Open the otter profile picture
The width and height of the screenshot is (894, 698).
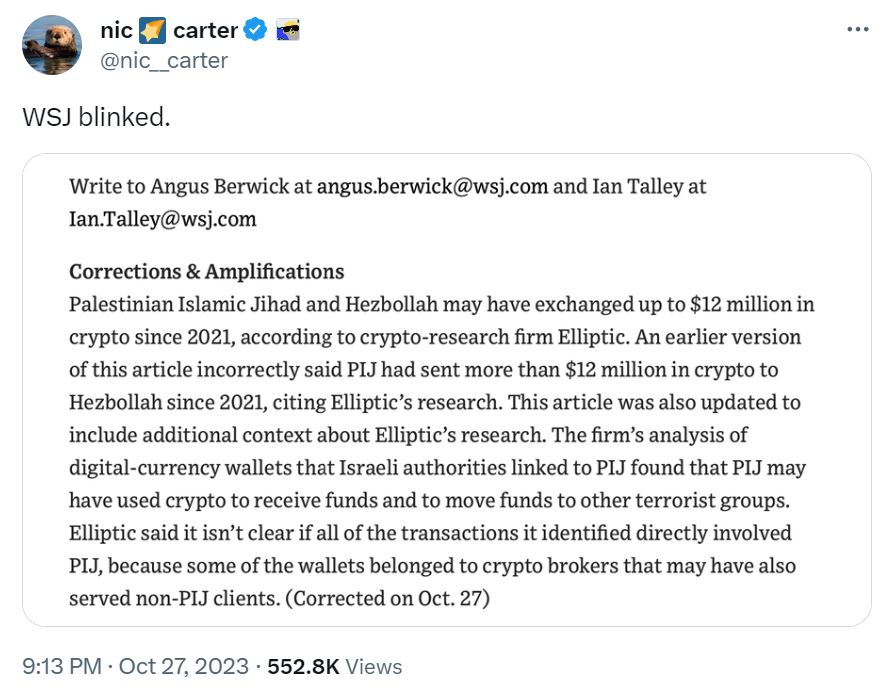tap(51, 45)
